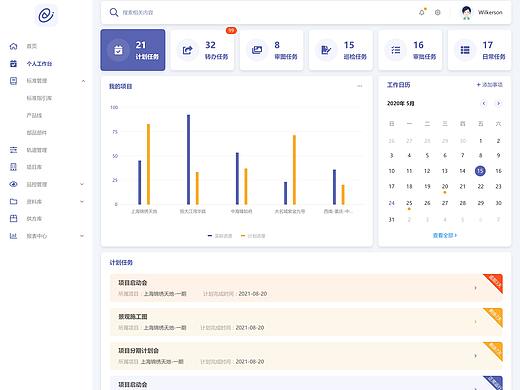
Task: Click the edit-document icon on the 15 card
Action: pyautogui.click(x=326, y=50)
